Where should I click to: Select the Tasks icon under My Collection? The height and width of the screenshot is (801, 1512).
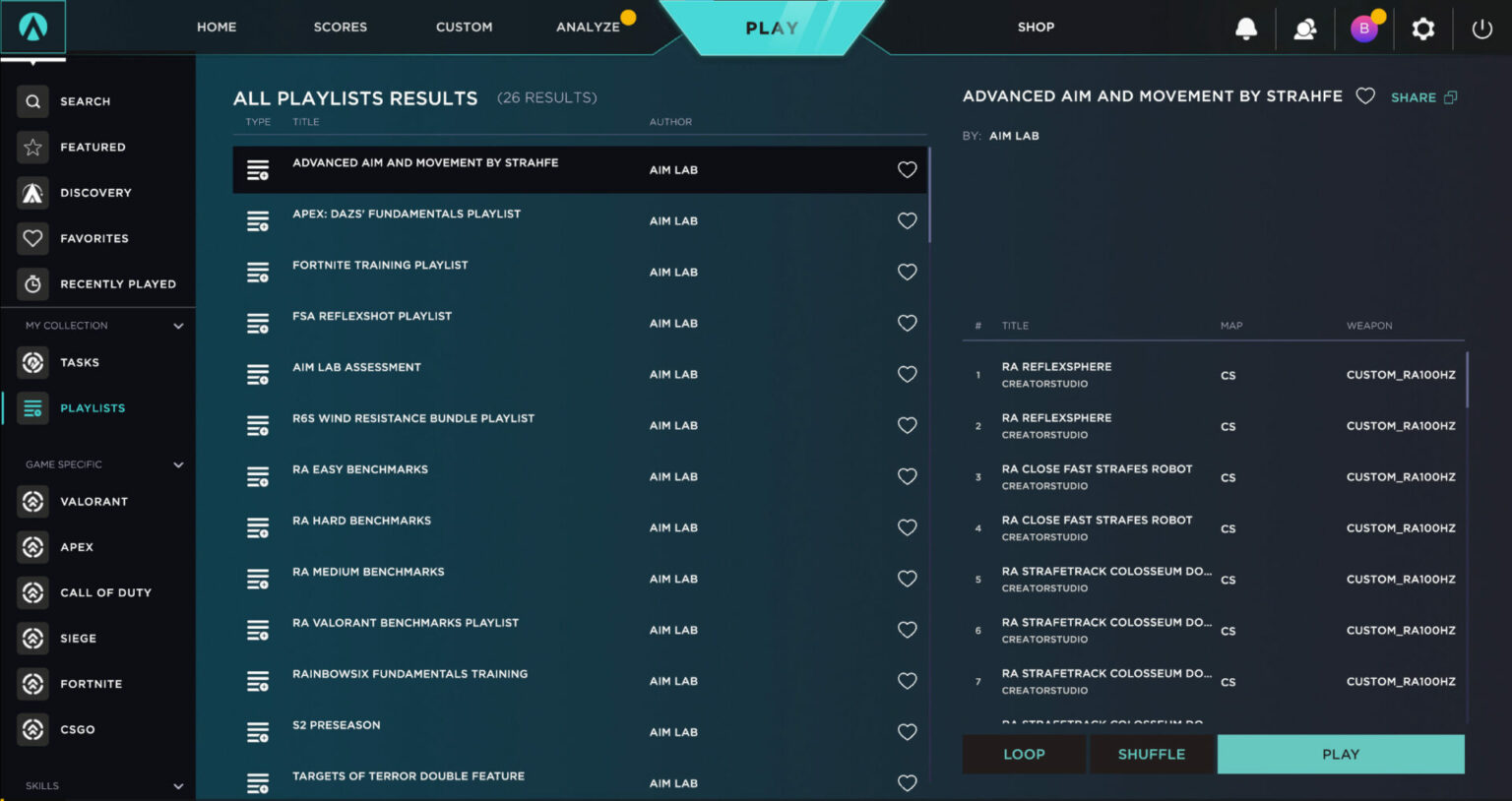[x=32, y=362]
